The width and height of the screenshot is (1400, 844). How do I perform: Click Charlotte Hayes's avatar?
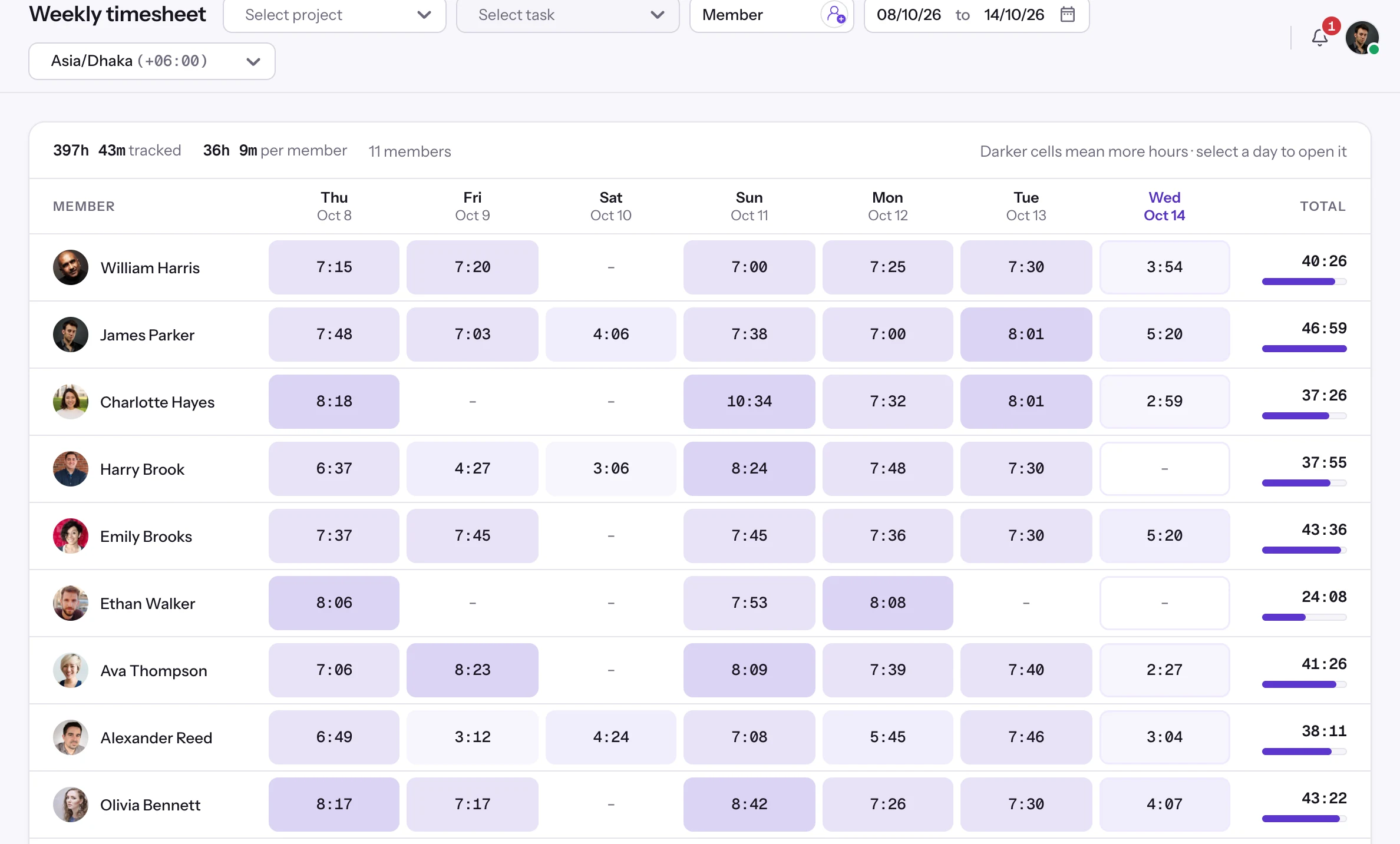coord(71,402)
